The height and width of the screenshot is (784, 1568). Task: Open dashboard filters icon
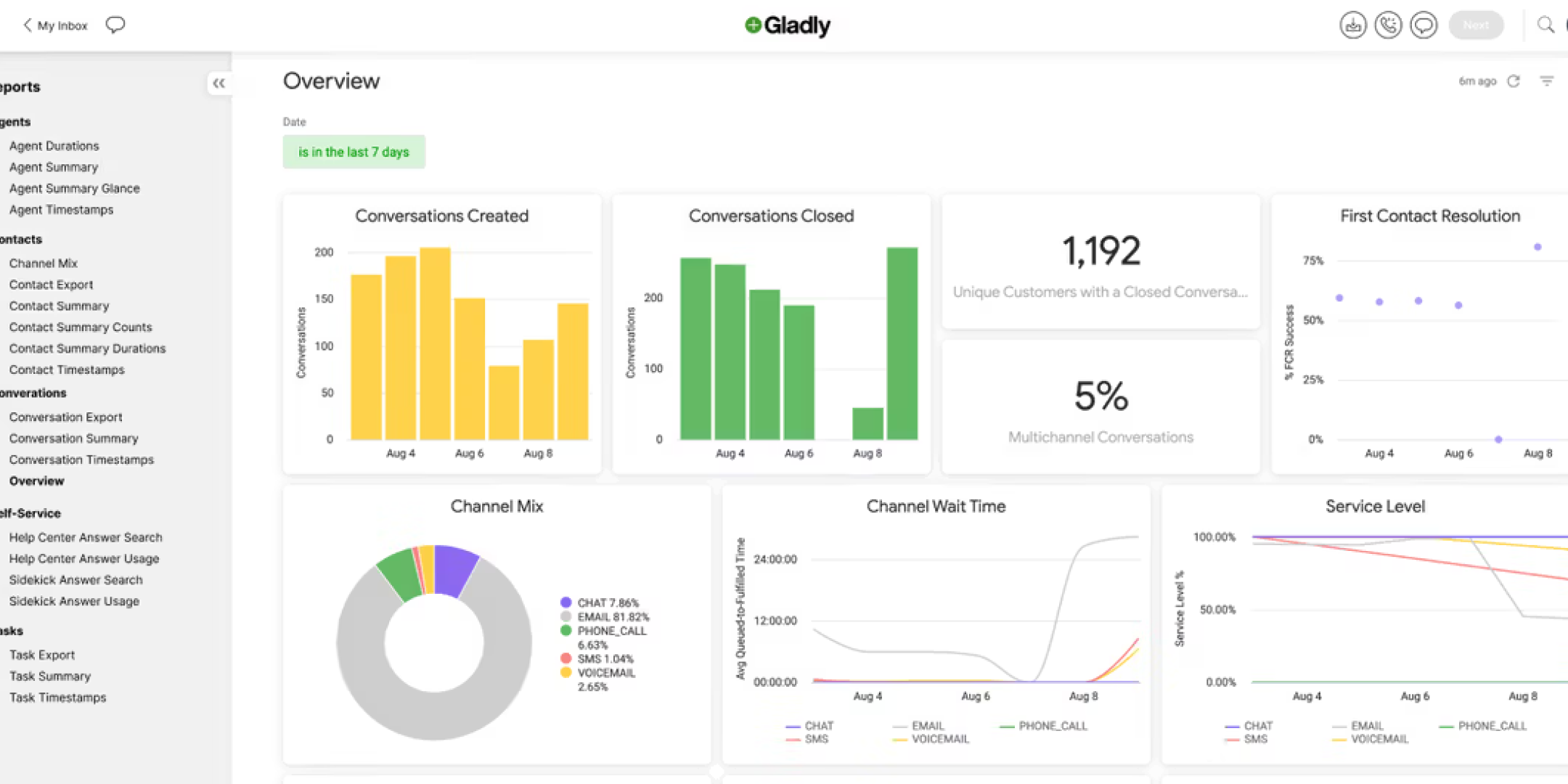[1547, 81]
